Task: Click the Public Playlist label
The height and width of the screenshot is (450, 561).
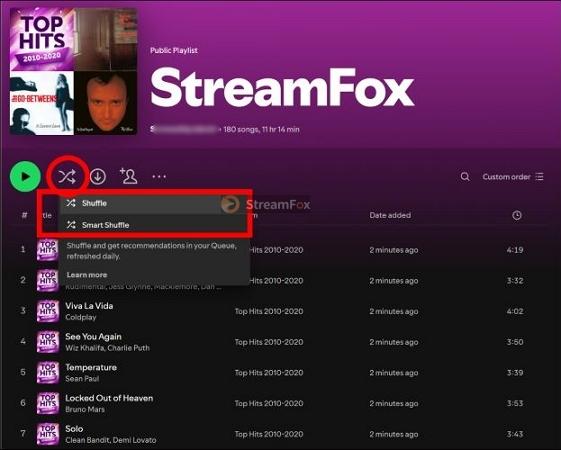Action: point(174,50)
